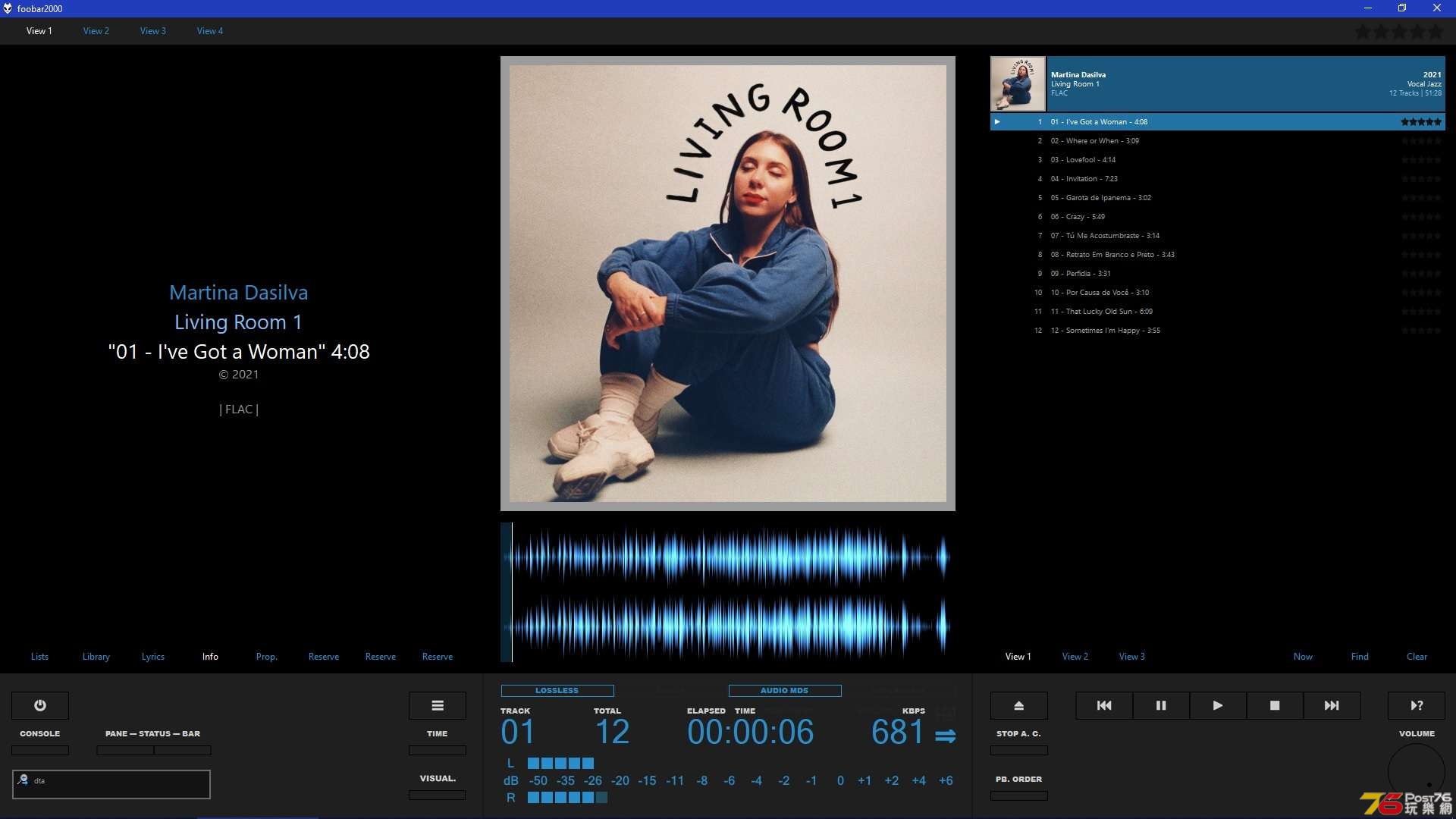Click the Martina Dasilva artist name in Info panel
This screenshot has height=819, width=1456.
click(x=239, y=293)
